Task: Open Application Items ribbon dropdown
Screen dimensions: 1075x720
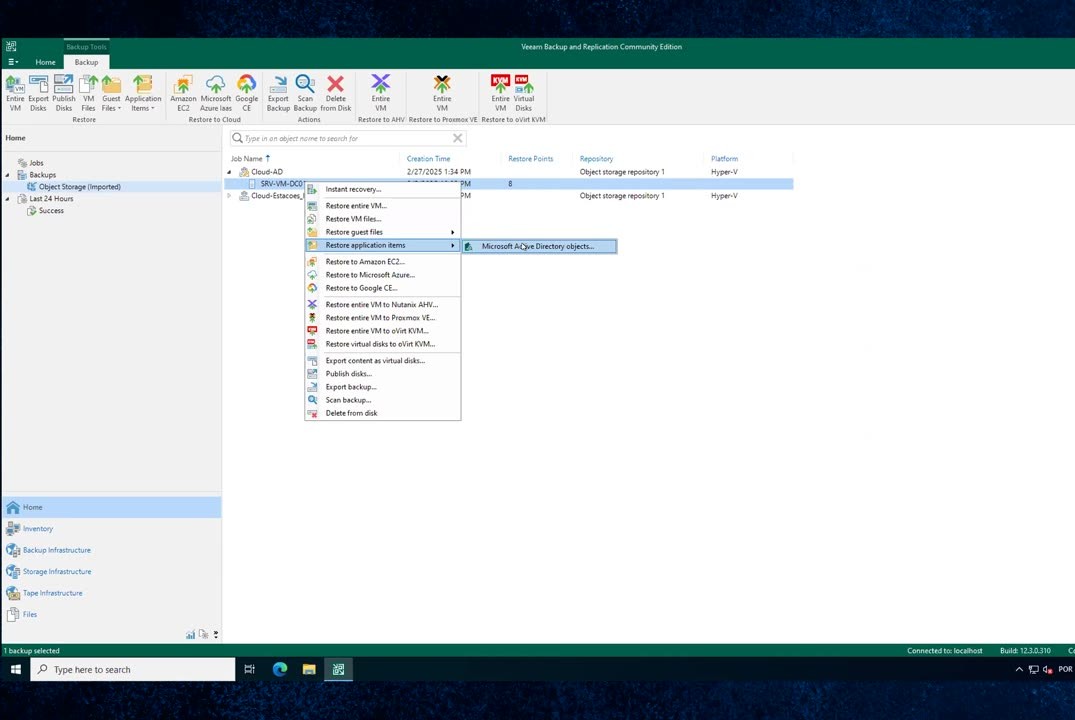Action: [x=143, y=93]
